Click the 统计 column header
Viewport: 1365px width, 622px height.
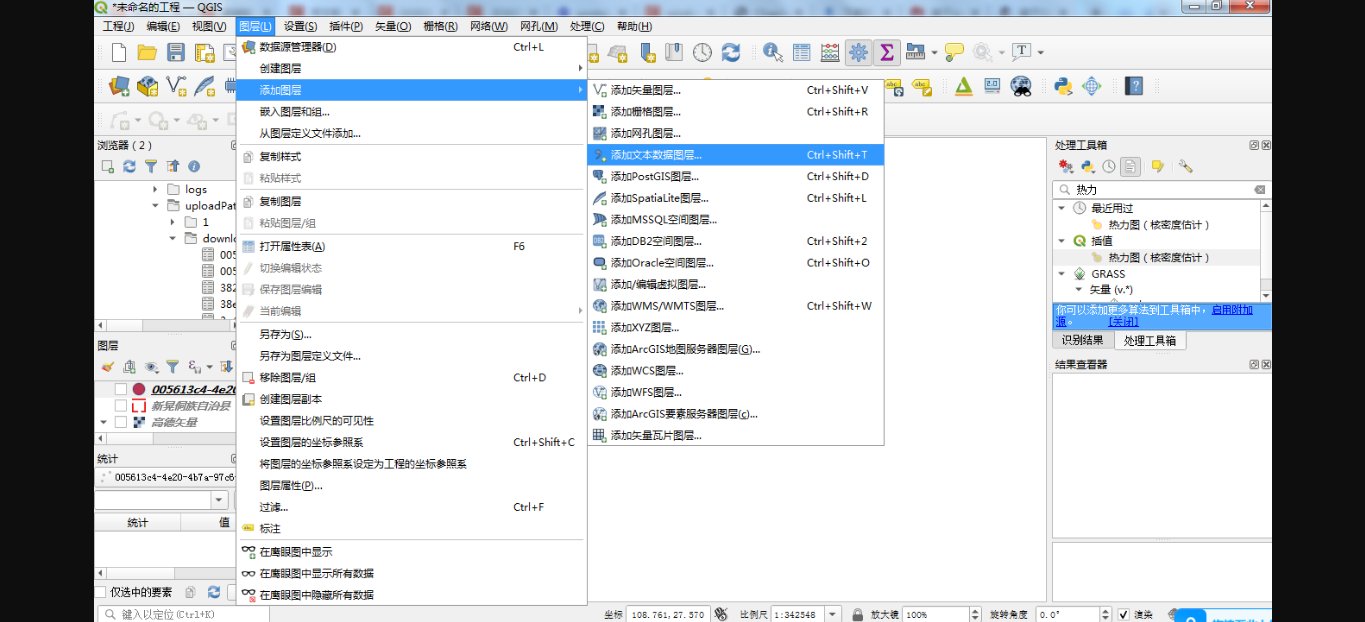138,523
